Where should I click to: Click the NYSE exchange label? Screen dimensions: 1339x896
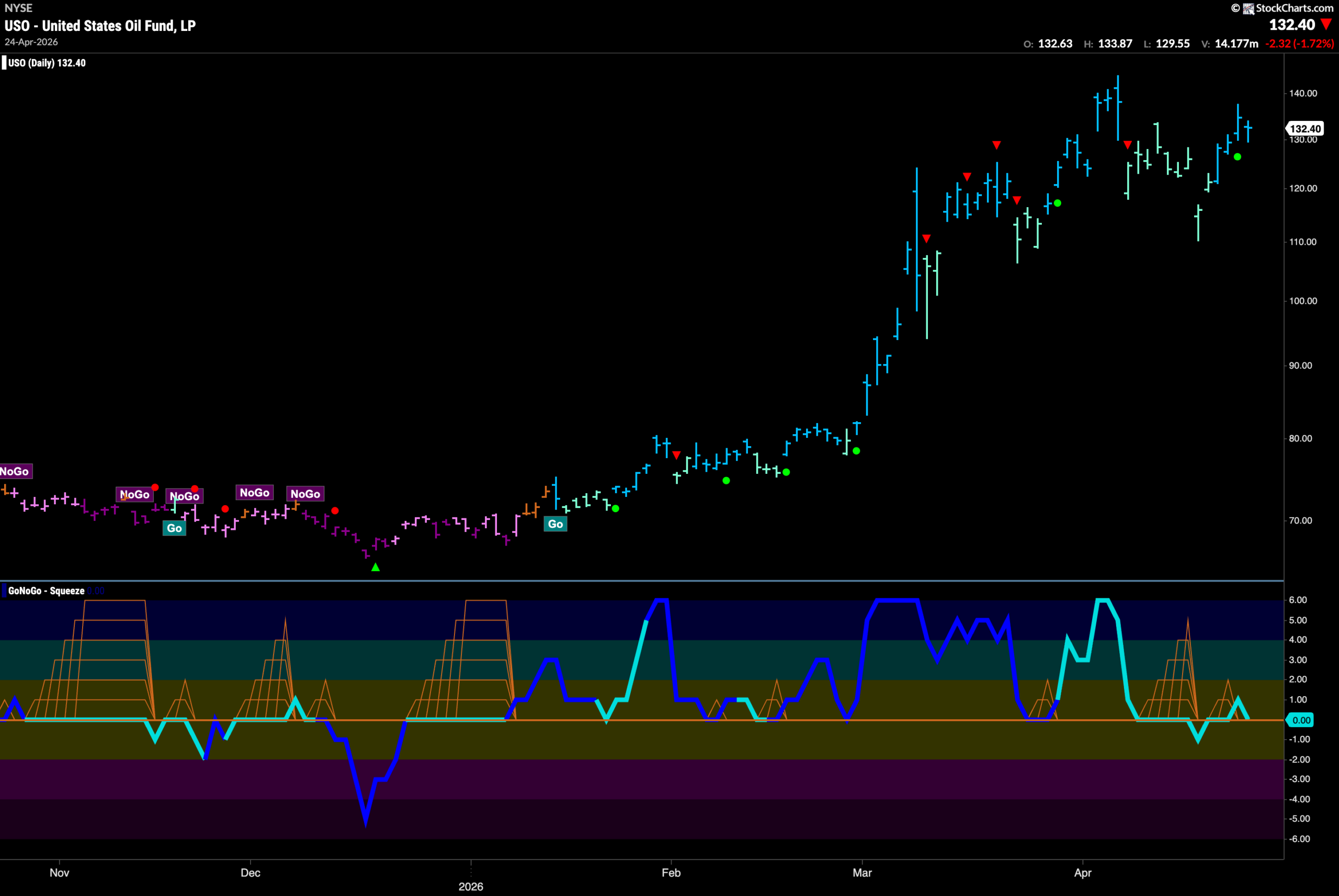pyautogui.click(x=18, y=8)
